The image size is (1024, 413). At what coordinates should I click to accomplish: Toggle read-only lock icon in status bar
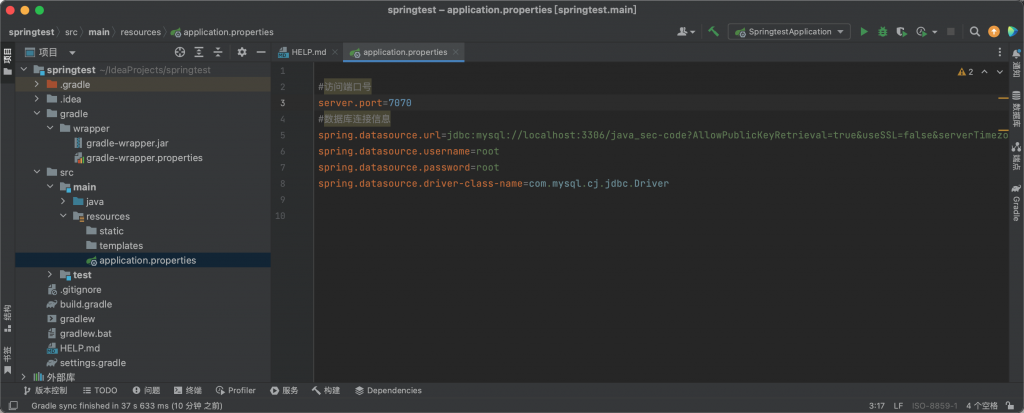tap(1010, 406)
